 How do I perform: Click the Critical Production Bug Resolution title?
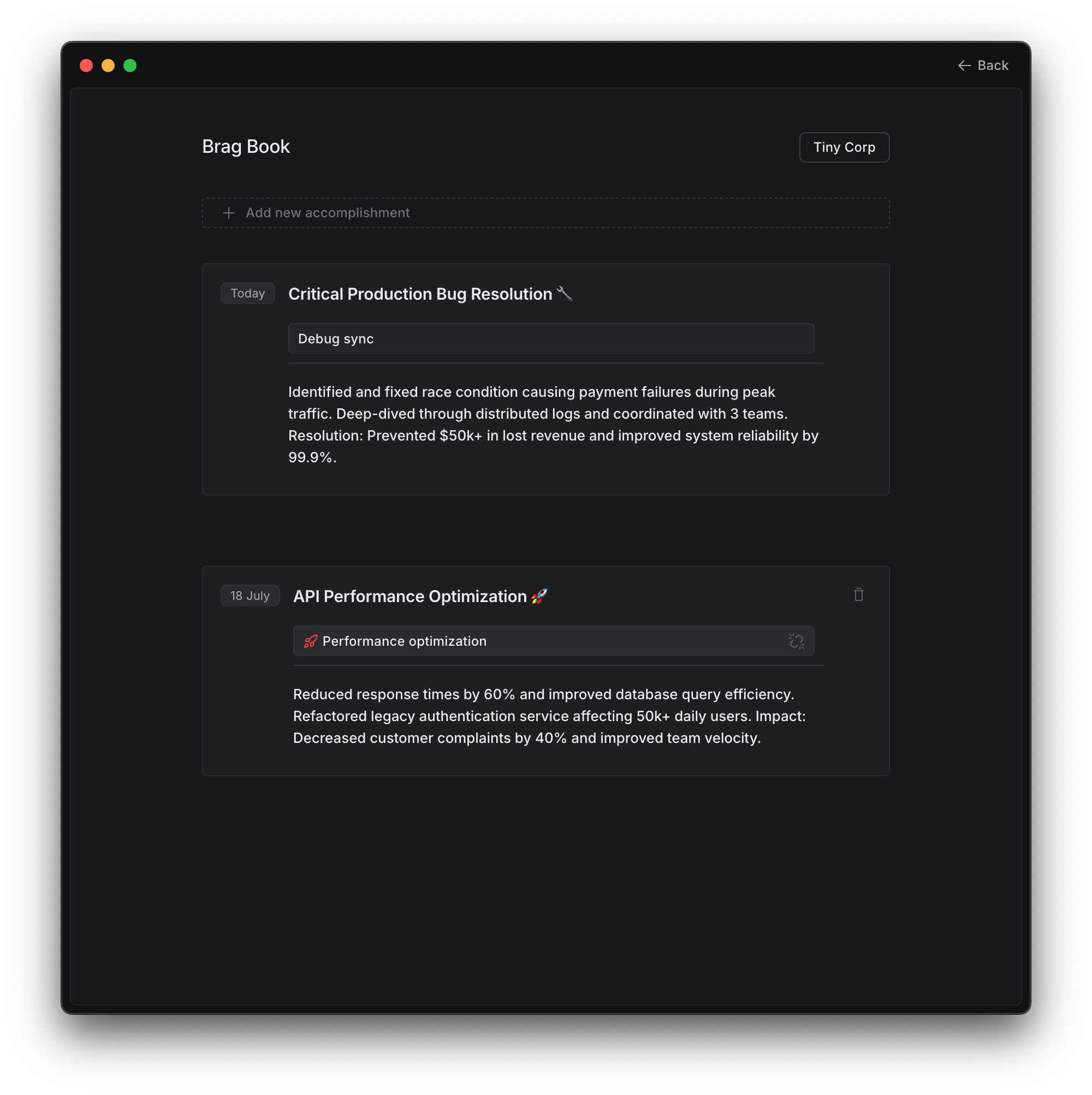click(x=419, y=294)
